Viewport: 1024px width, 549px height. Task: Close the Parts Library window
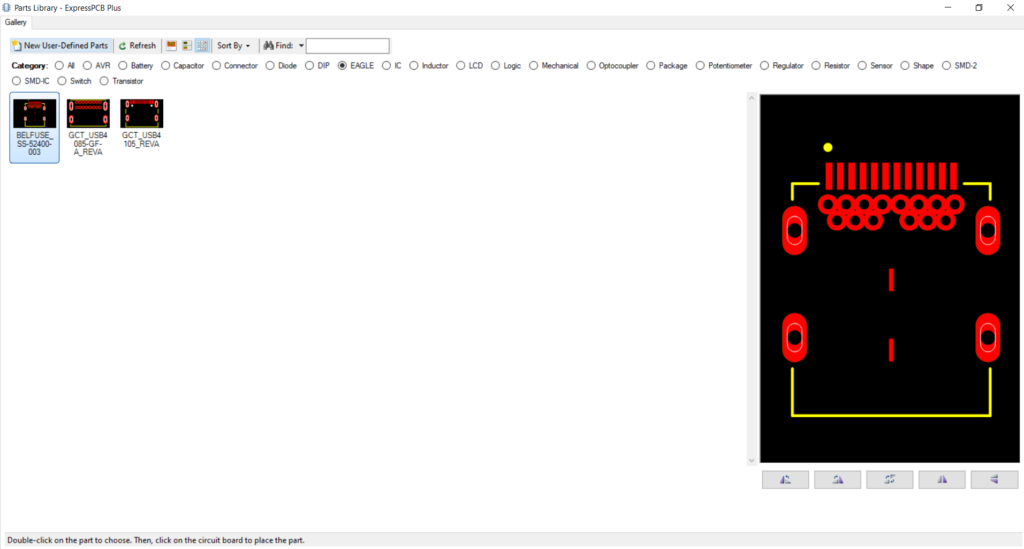[x=1010, y=8]
